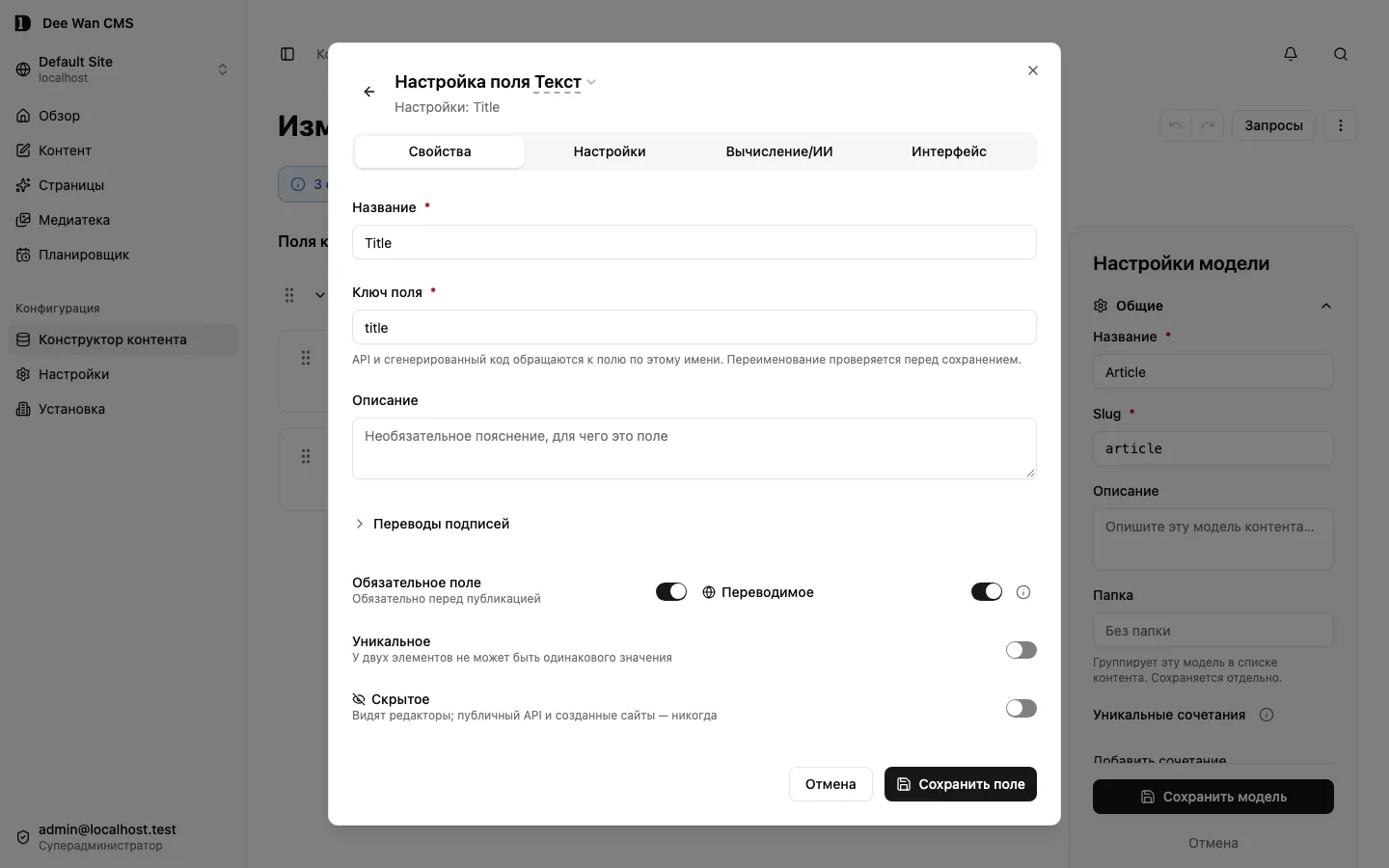
Task: Click info icon next to Уникальные сочетания
Action: coord(1267,715)
